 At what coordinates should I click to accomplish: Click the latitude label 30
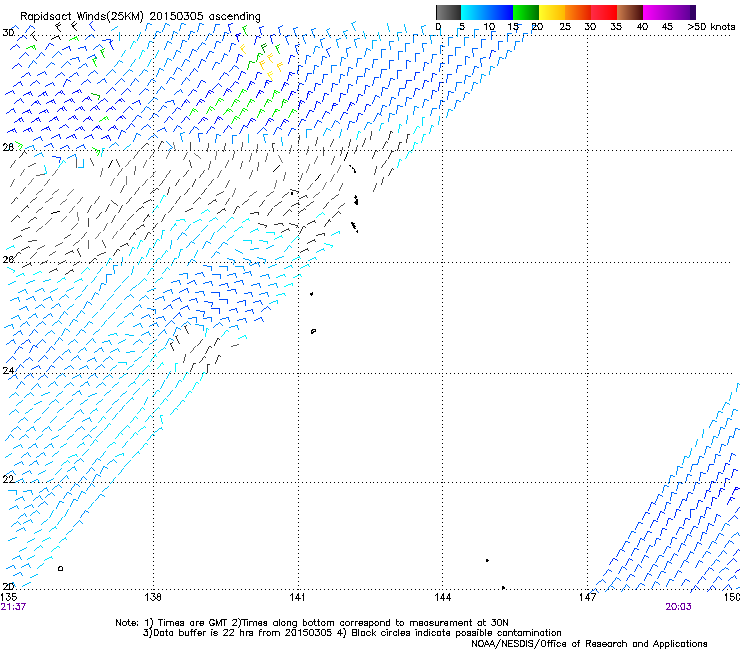(x=8, y=33)
